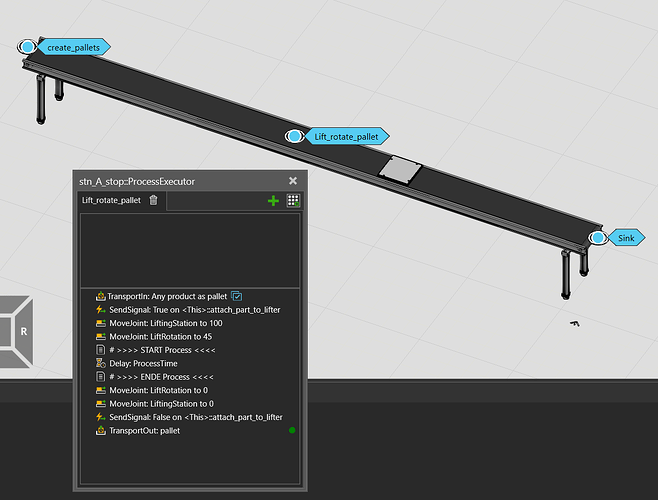Screen dimensions: 658x500
Task: Click the Delay ProcessTime statement icon
Action: click(100, 363)
